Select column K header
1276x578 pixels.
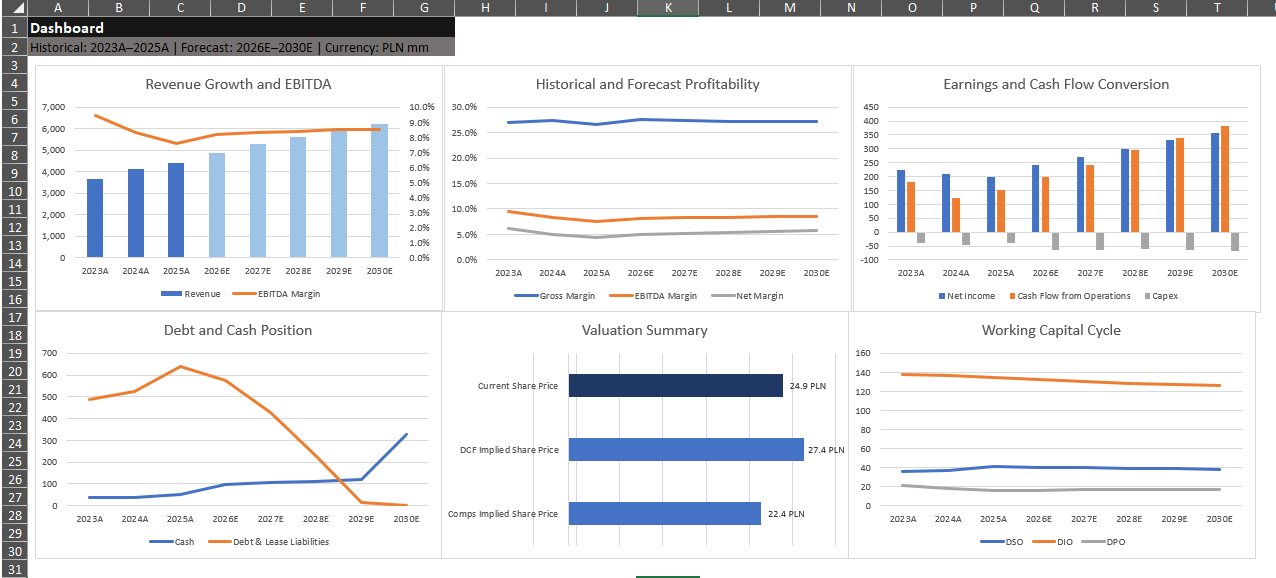click(668, 8)
